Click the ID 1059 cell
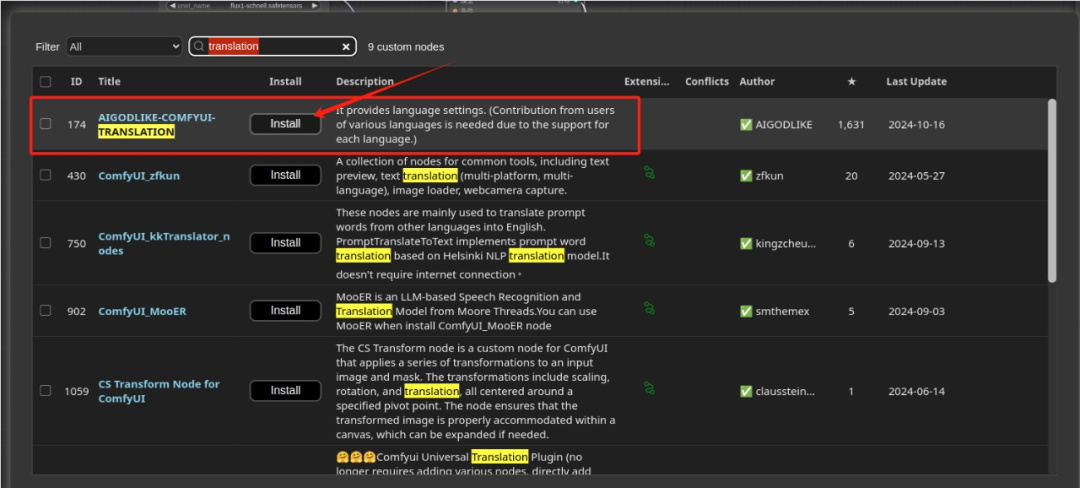This screenshot has height=488, width=1080. click(x=76, y=391)
